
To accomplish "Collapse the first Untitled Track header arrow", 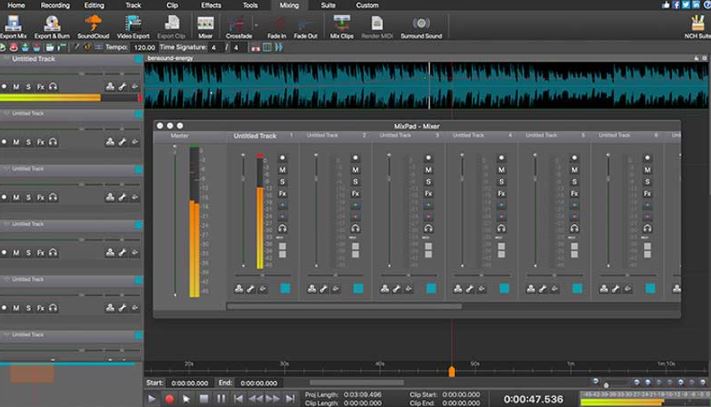I will coord(6,58).
